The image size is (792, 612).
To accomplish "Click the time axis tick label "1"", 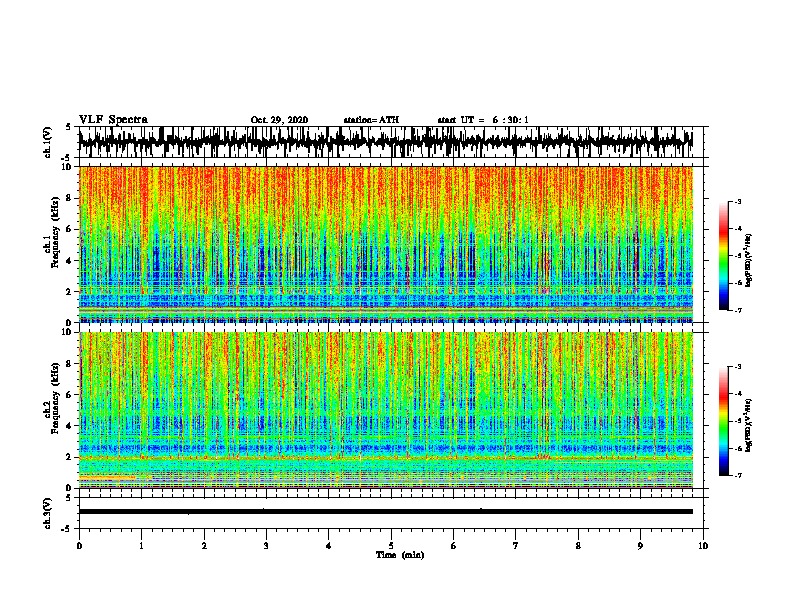I will 141,546.
